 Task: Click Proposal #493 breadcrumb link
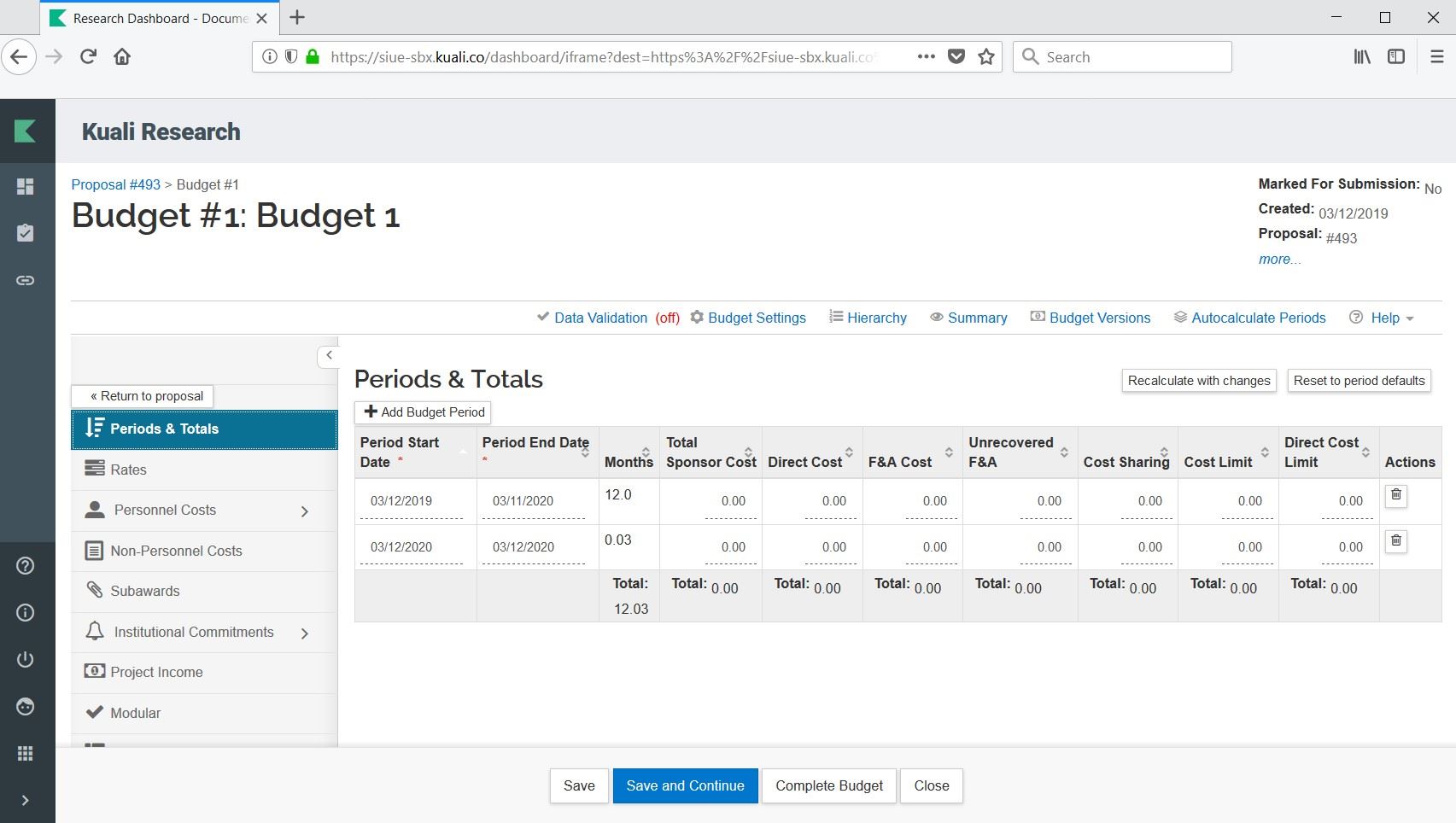coord(116,184)
